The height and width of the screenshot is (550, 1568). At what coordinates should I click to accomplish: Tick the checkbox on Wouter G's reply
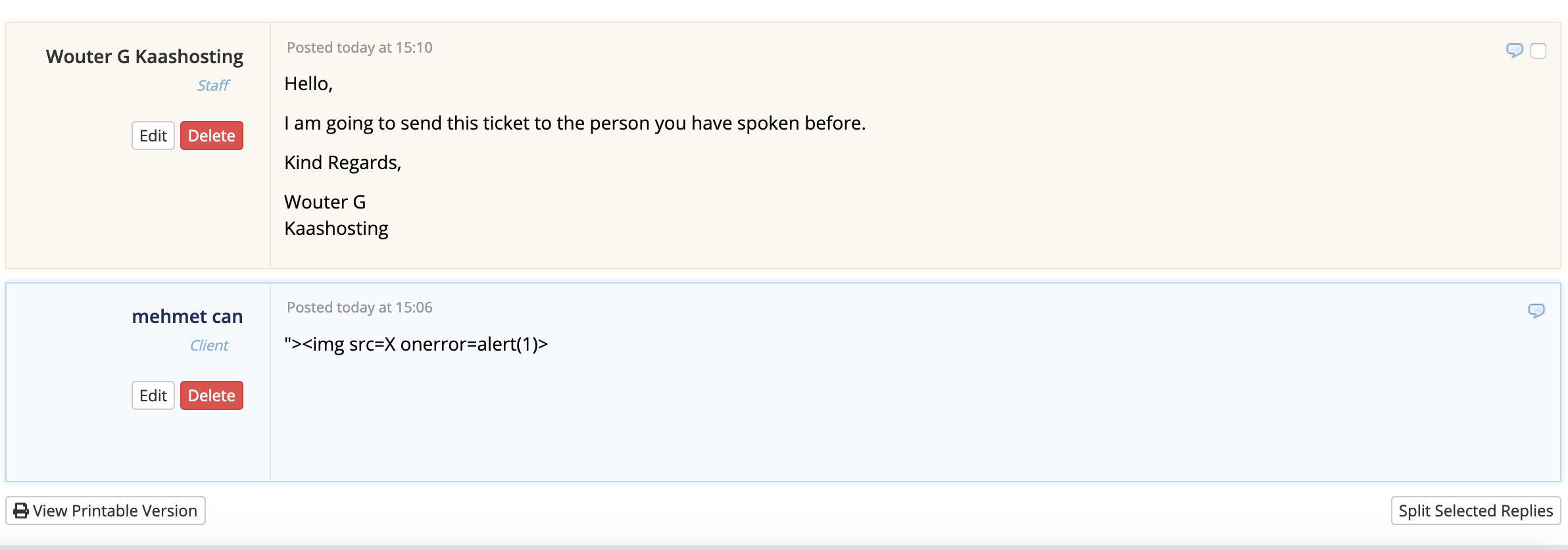point(1538,51)
